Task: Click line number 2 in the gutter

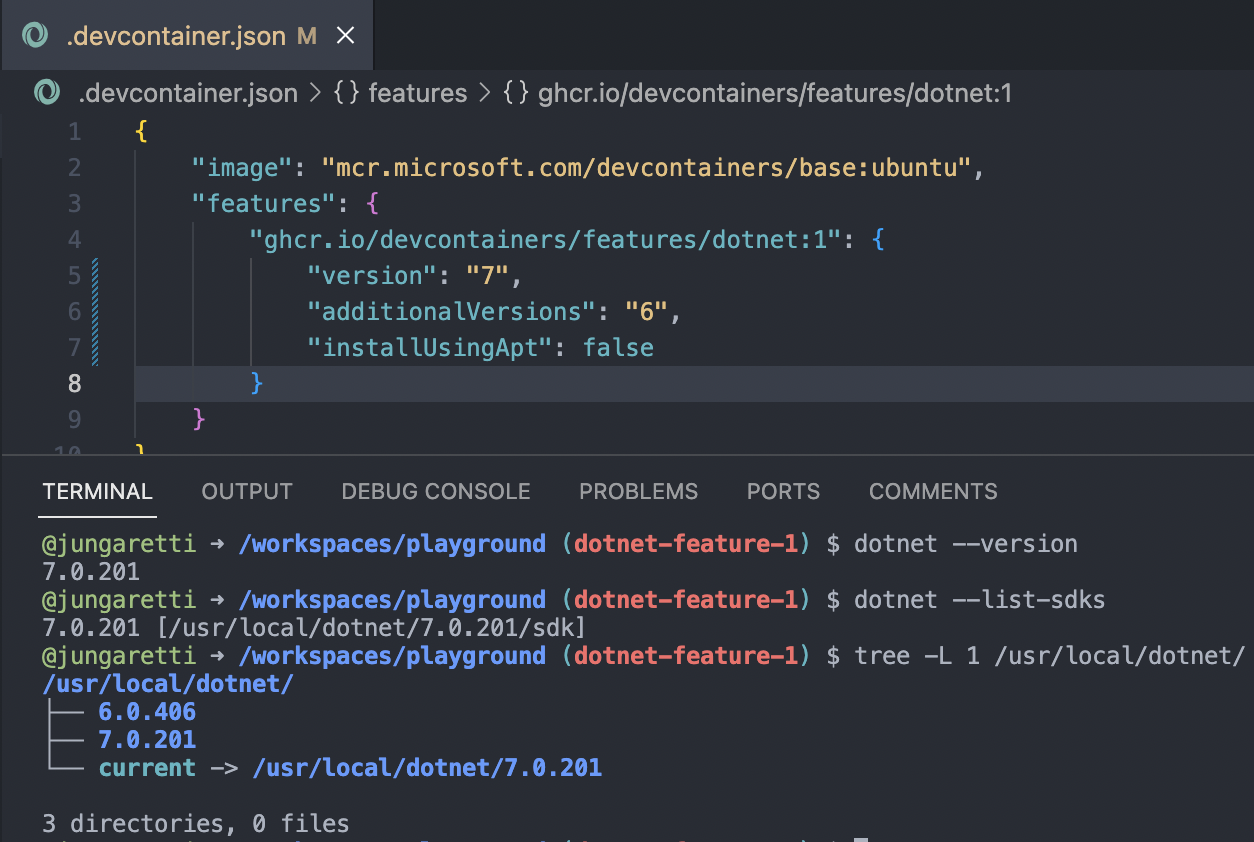Action: click(75, 167)
